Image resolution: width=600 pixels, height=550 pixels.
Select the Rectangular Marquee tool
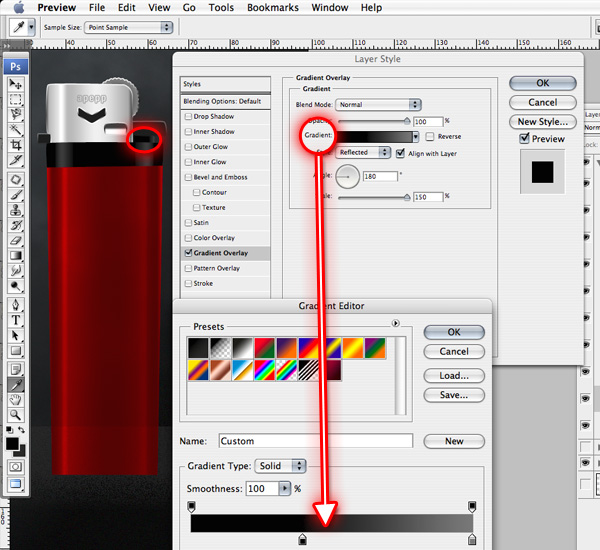[x=17, y=98]
